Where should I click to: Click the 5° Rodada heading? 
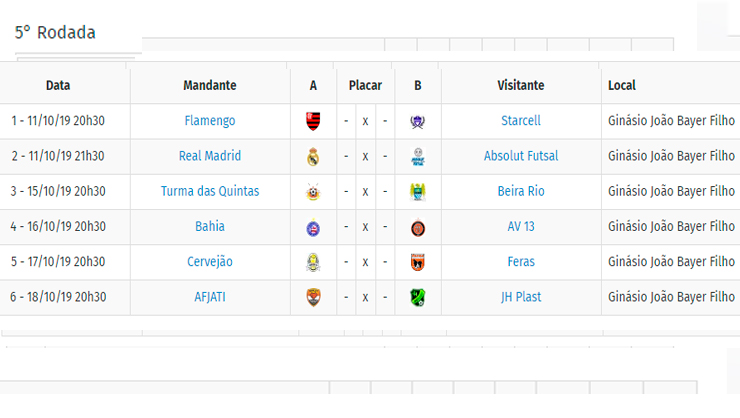click(55, 33)
